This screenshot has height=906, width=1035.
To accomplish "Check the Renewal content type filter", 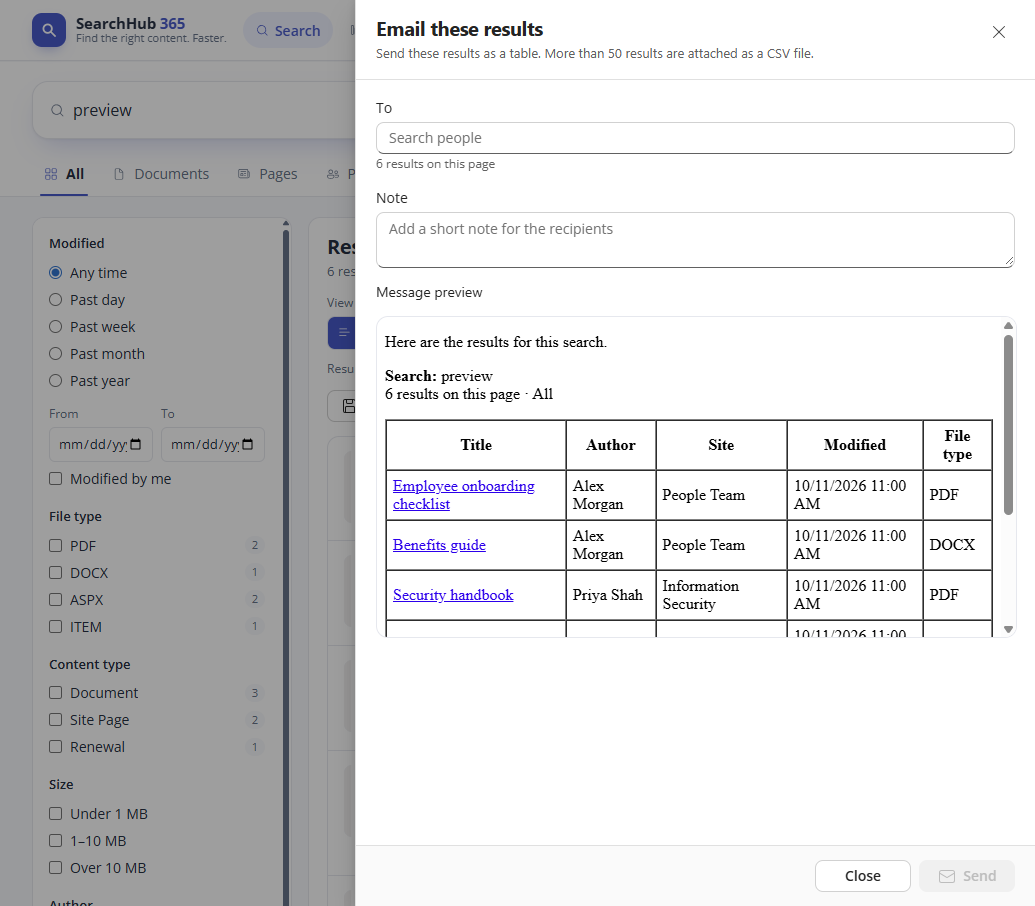I will (55, 746).
